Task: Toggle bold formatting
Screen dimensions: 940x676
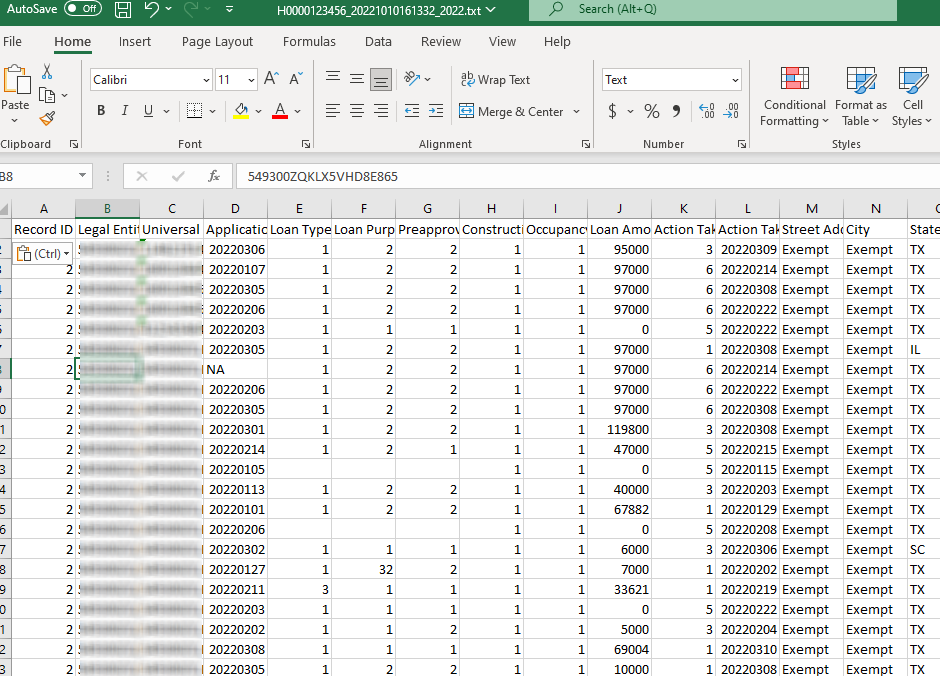Action: click(100, 111)
